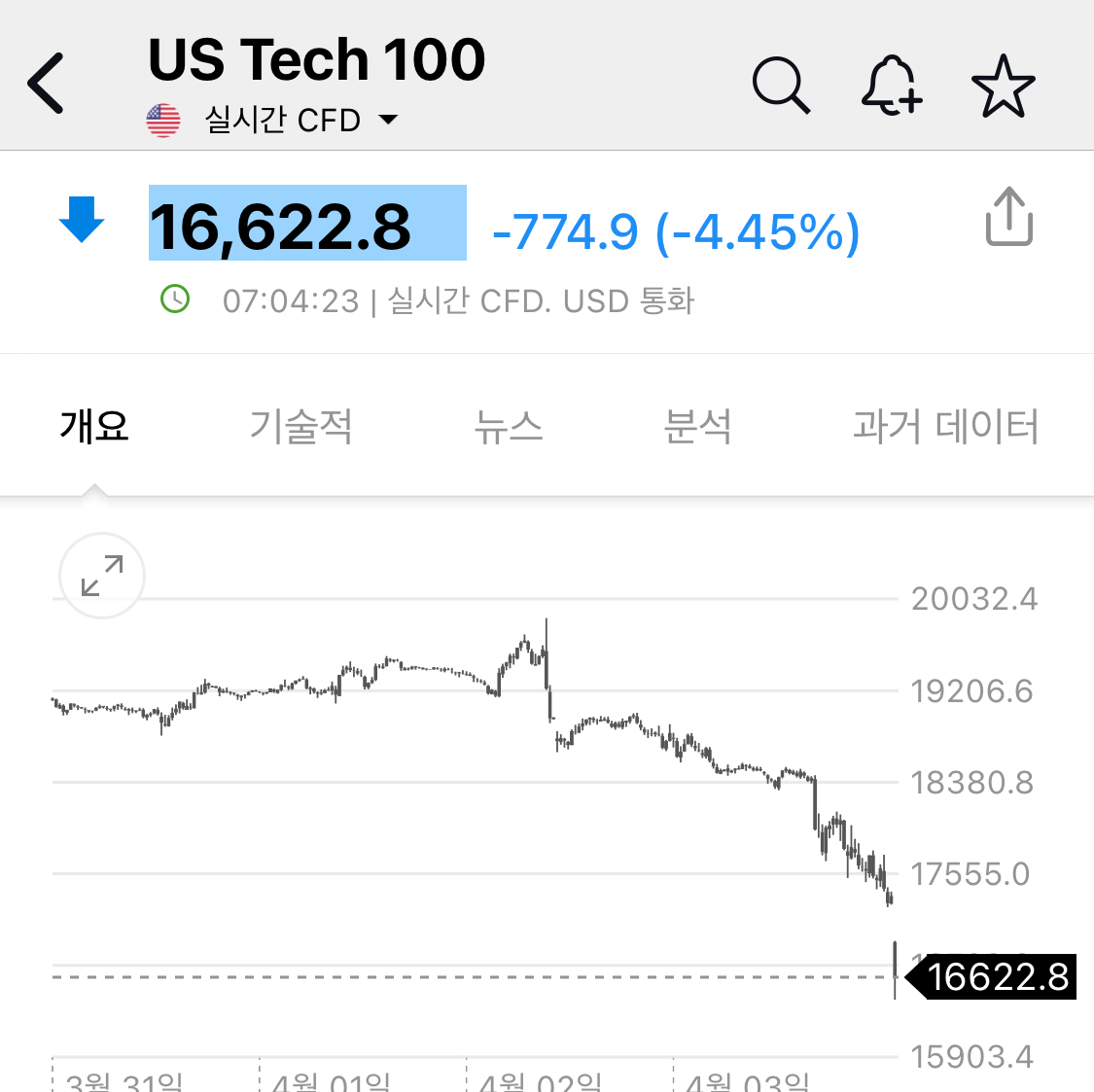Open the 과거 데이터 tab

click(946, 426)
